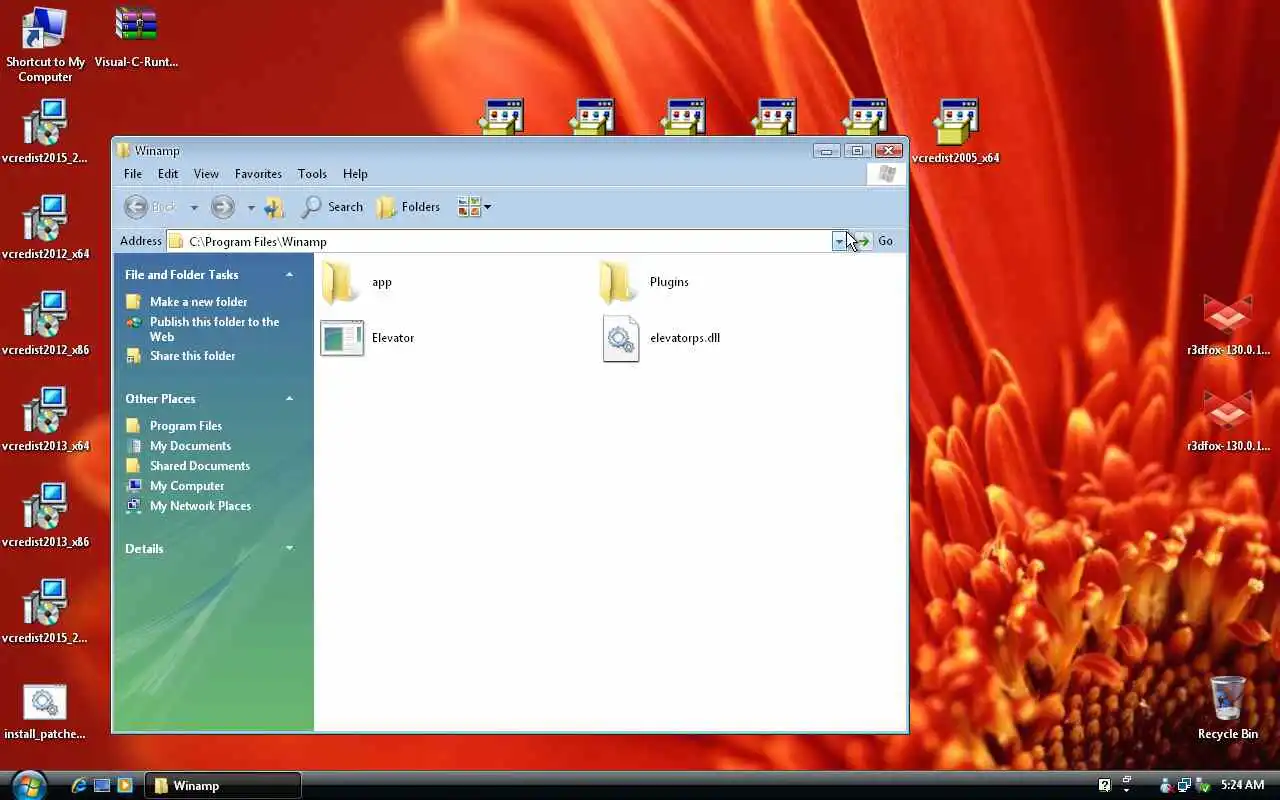Image resolution: width=1280 pixels, height=800 pixels.
Task: Open the Help menu
Action: pos(355,174)
